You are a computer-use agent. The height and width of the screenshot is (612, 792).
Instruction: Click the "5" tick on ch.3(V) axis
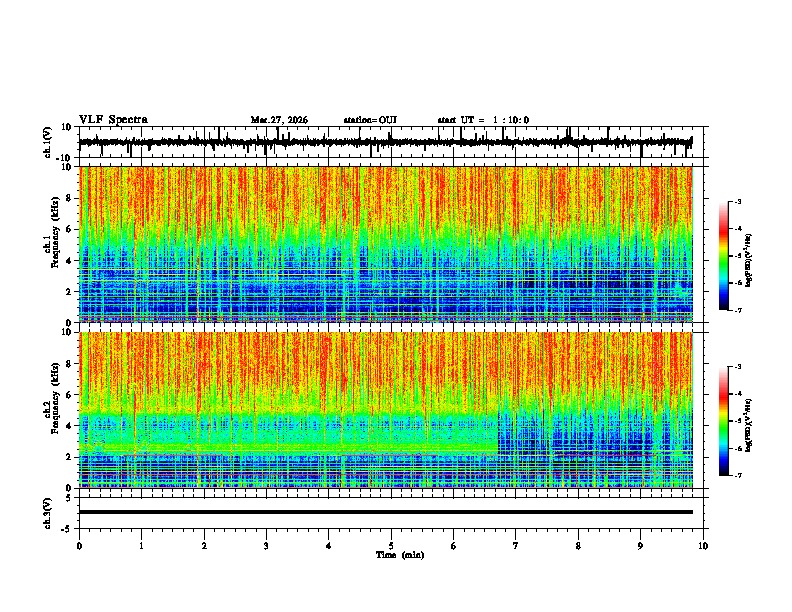pyautogui.click(x=69, y=497)
